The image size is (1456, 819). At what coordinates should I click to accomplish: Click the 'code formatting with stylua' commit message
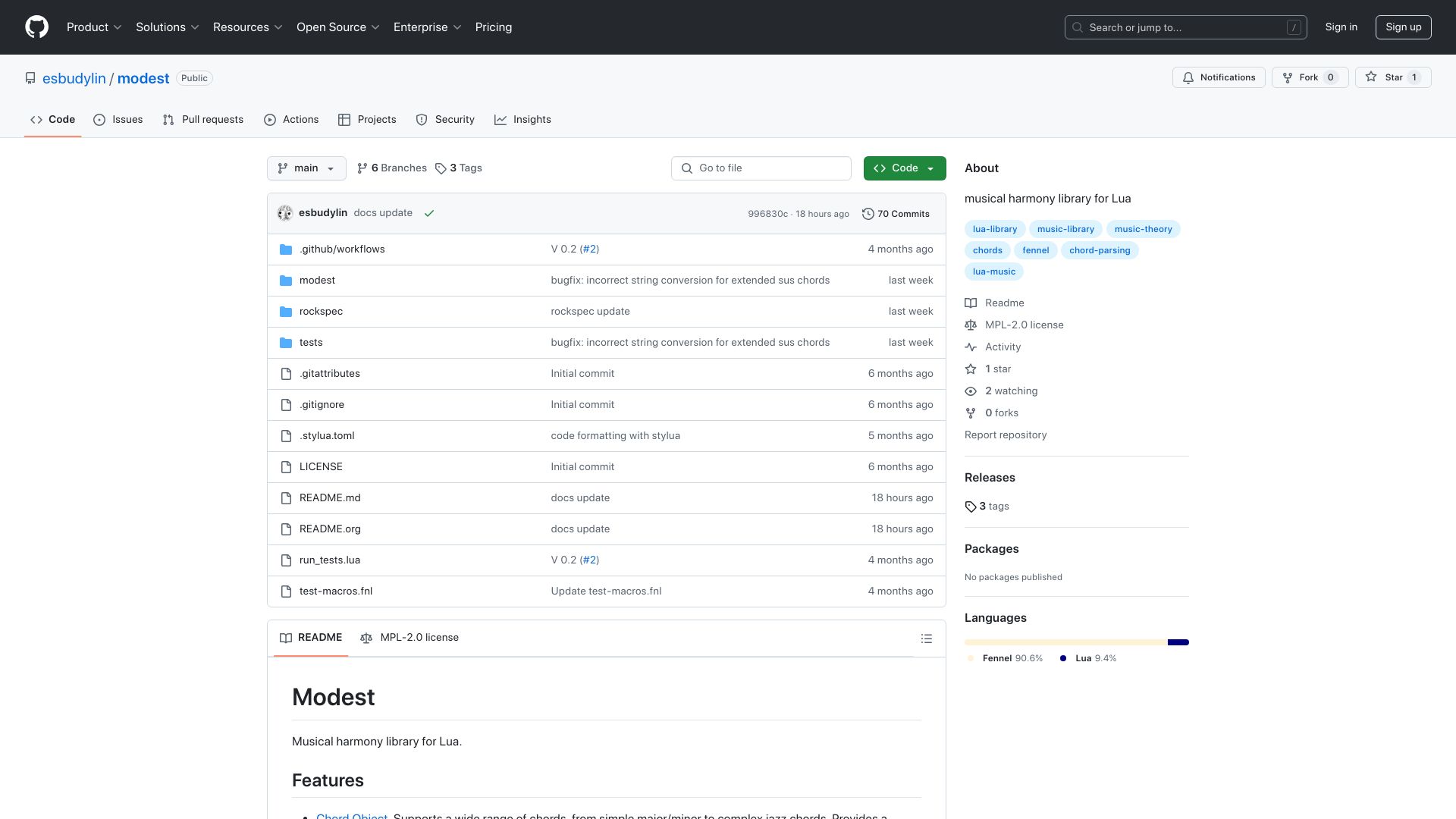point(616,436)
